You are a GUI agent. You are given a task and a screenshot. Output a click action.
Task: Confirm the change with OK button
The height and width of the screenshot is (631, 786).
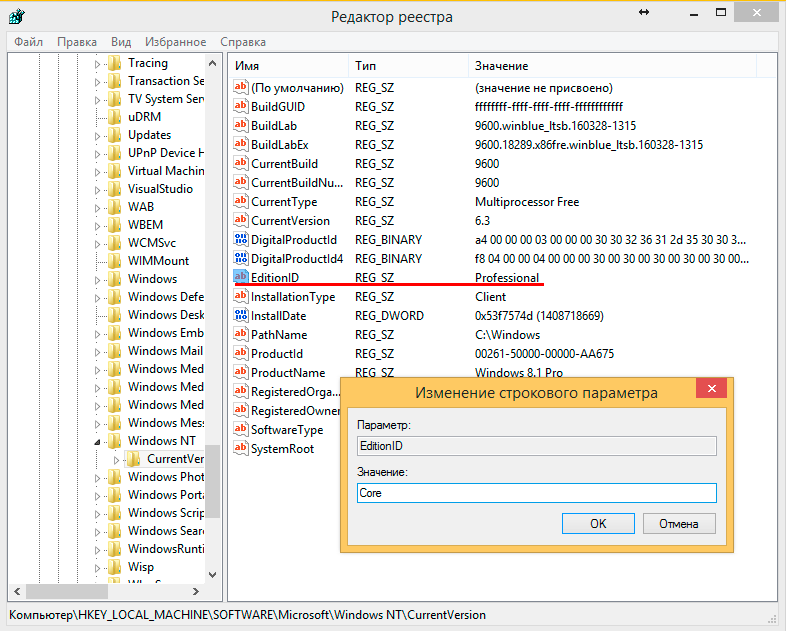click(x=598, y=523)
